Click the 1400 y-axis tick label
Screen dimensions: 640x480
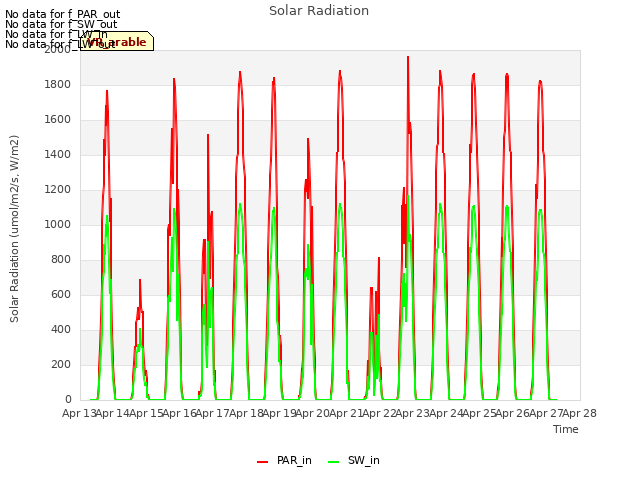pos(58,154)
